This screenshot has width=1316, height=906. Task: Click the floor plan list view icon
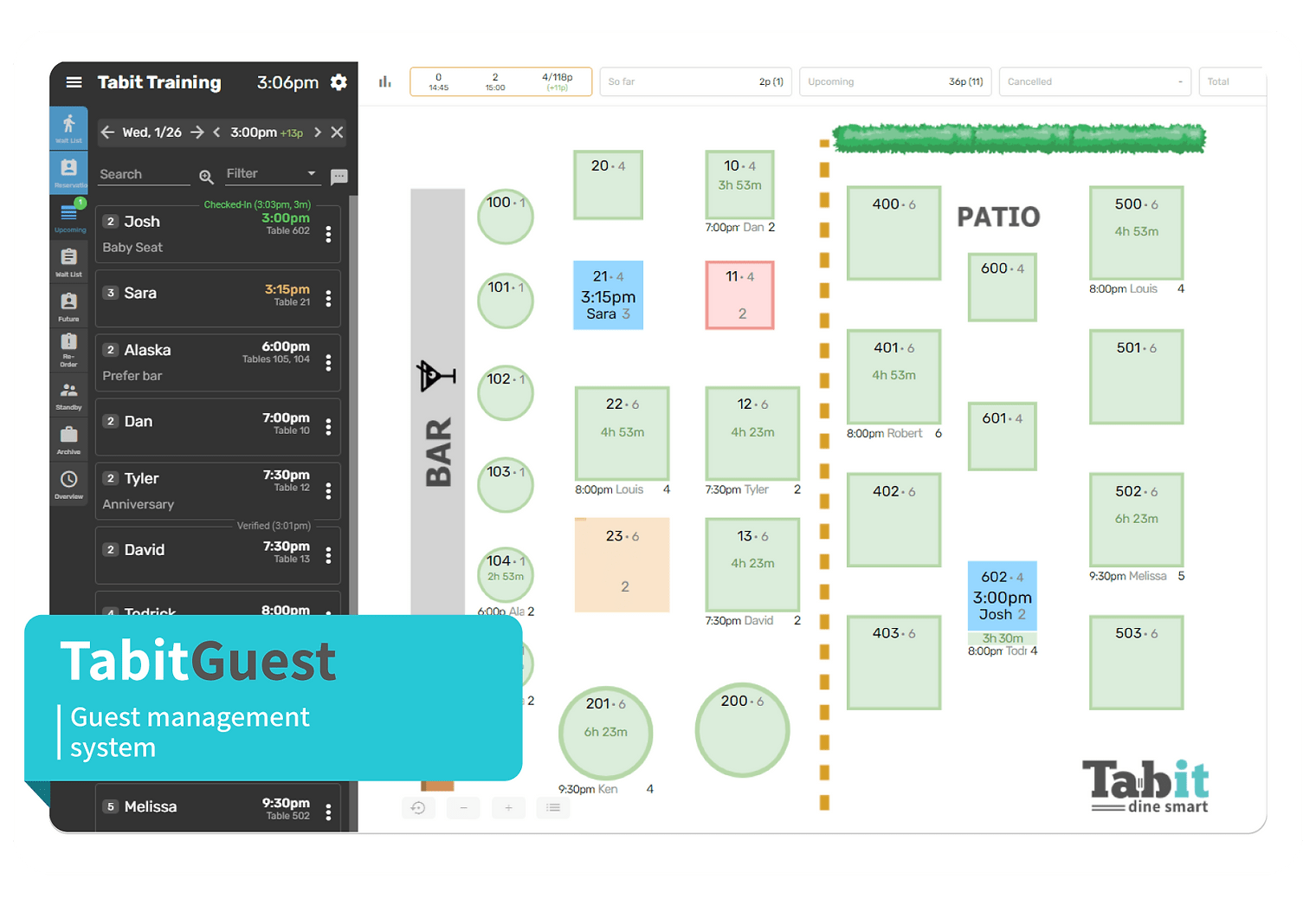click(553, 807)
